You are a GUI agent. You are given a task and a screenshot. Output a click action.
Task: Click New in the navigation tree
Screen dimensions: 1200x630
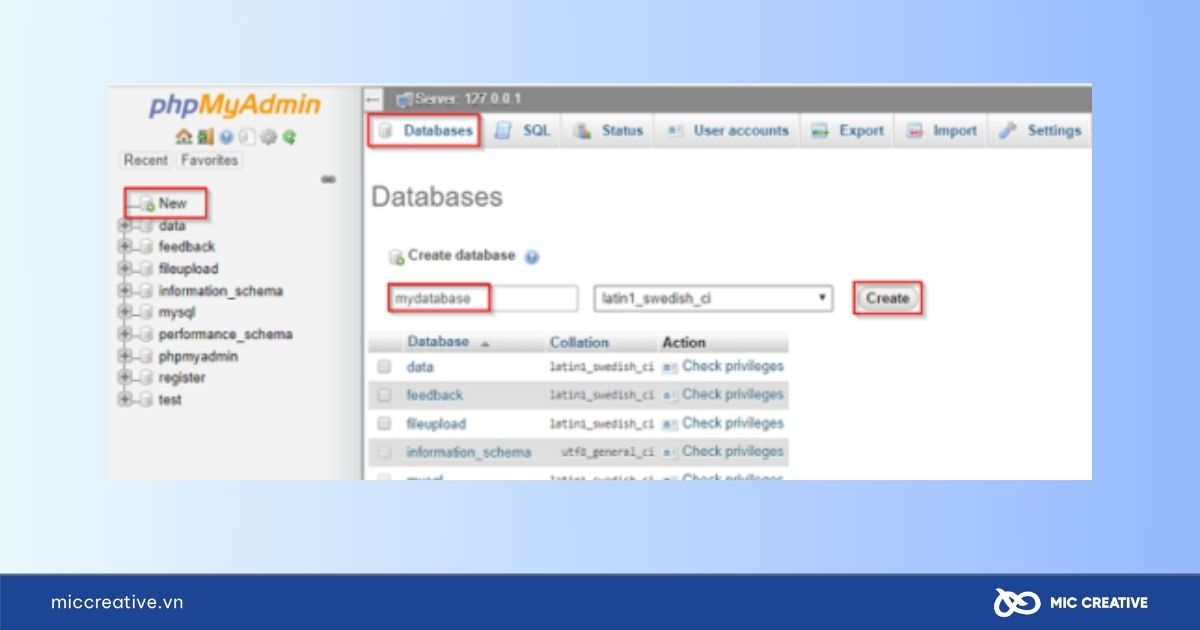(172, 203)
